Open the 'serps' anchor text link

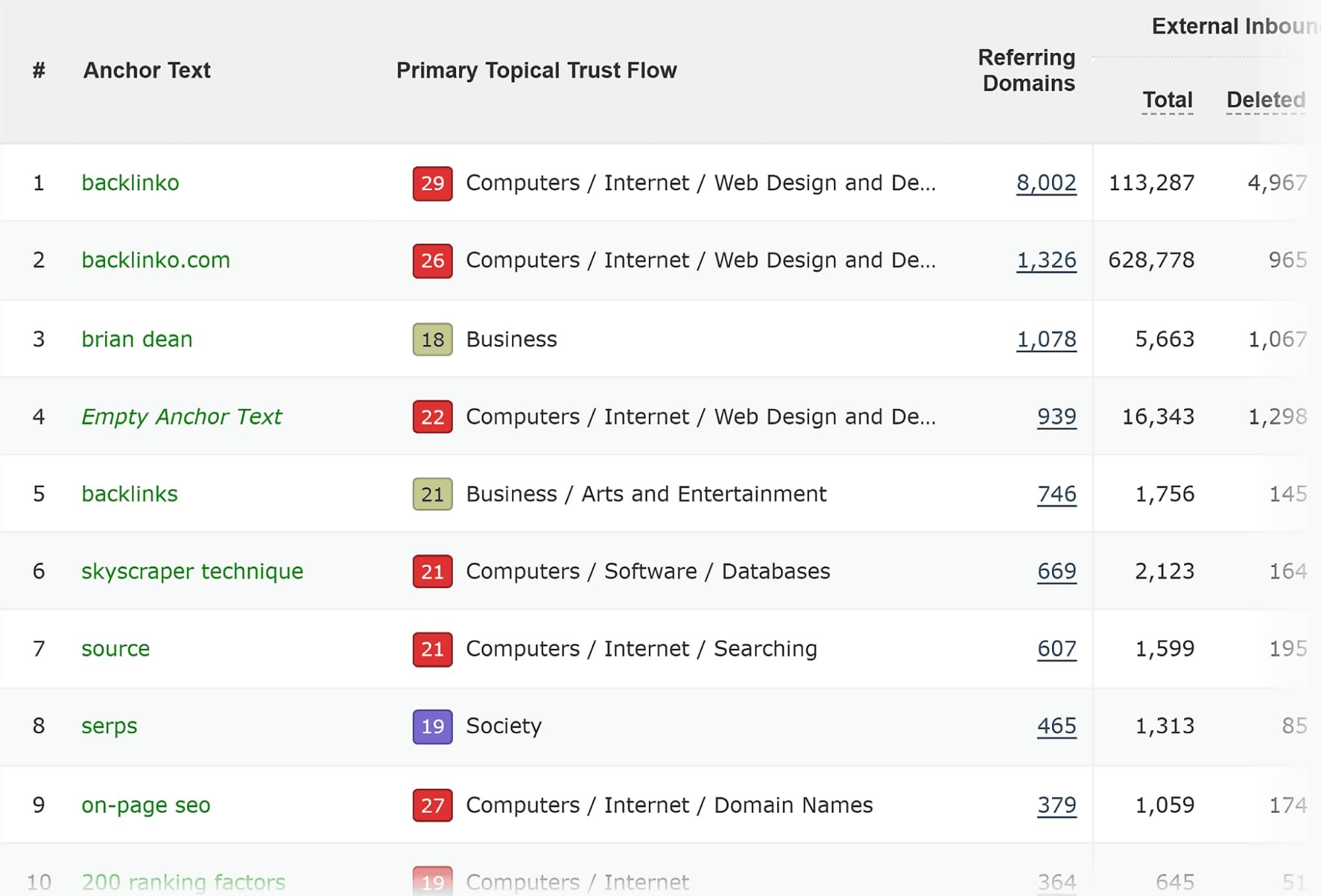coord(109,726)
